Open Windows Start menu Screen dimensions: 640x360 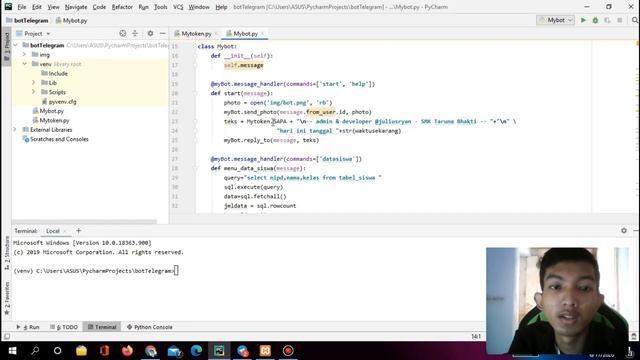tap(12, 351)
